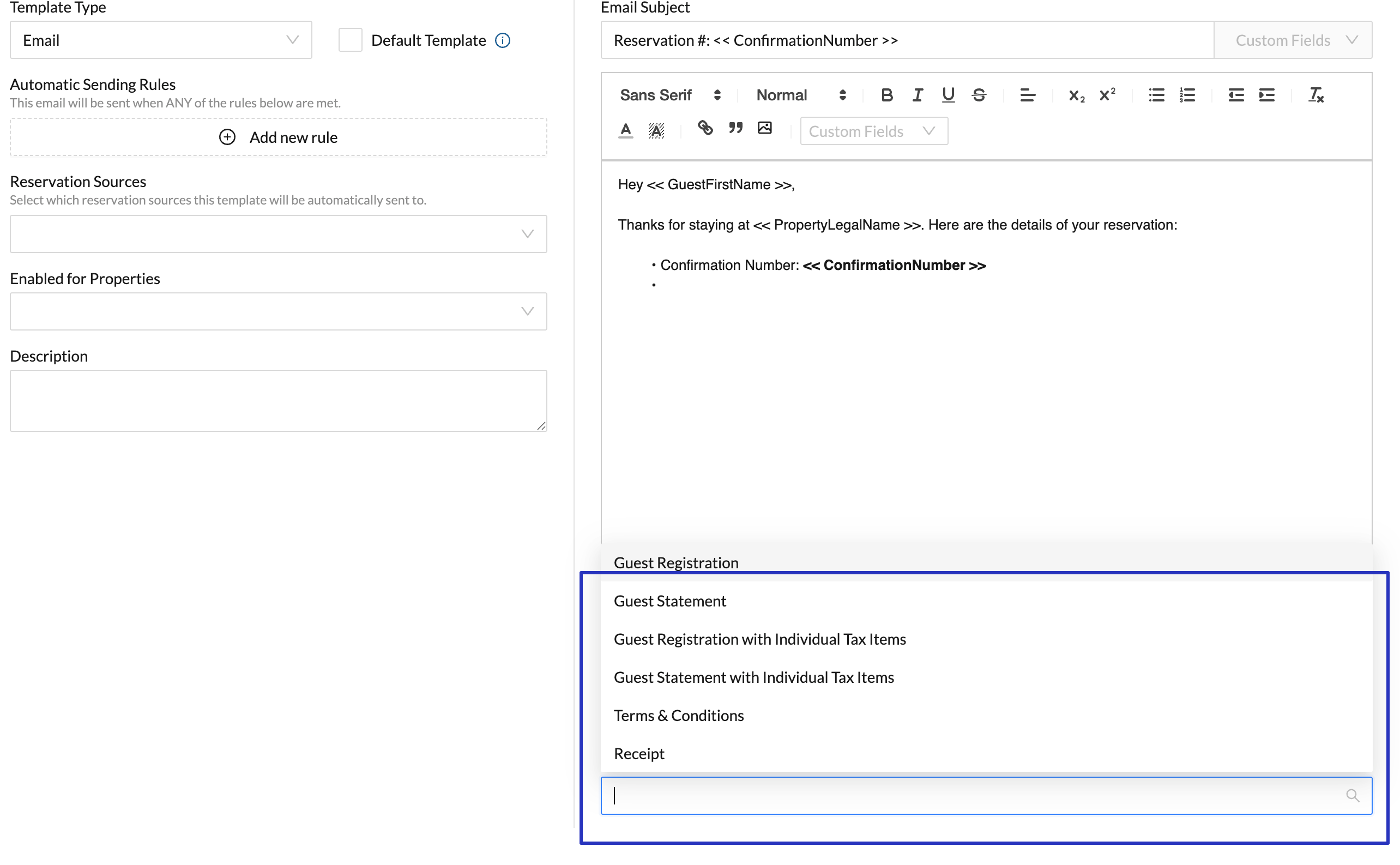Screen dimensions: 1400x865
Task: Insert an image into email body
Action: pyautogui.click(x=765, y=128)
